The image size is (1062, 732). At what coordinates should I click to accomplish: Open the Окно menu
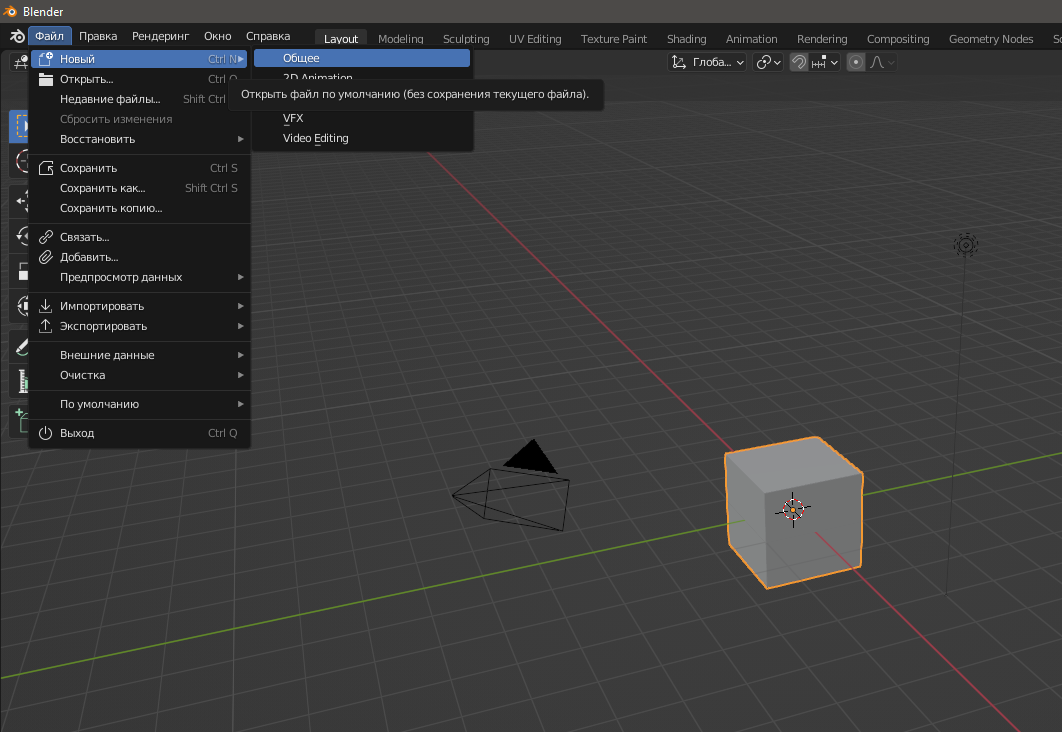[x=217, y=36]
